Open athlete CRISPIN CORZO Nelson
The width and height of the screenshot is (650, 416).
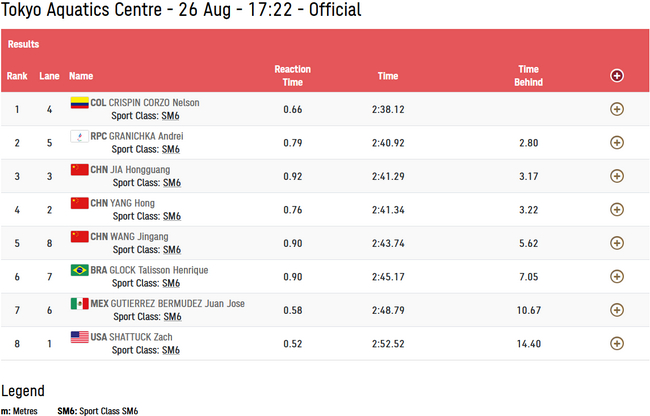click(x=154, y=103)
